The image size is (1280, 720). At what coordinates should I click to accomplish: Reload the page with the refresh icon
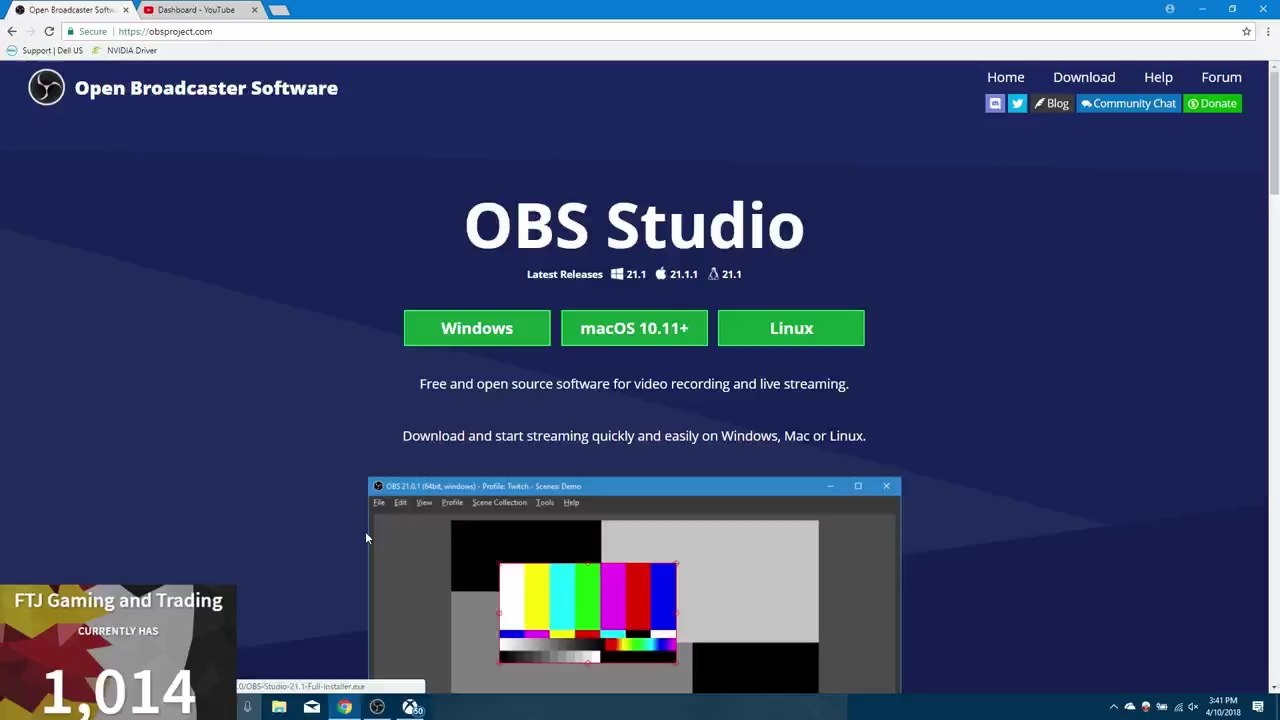(x=48, y=31)
